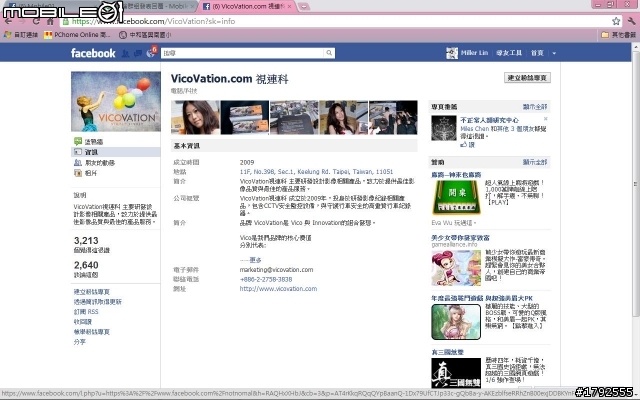Click the subscribe via RSS link
The height and width of the screenshot is (400, 640).
(x=86, y=311)
